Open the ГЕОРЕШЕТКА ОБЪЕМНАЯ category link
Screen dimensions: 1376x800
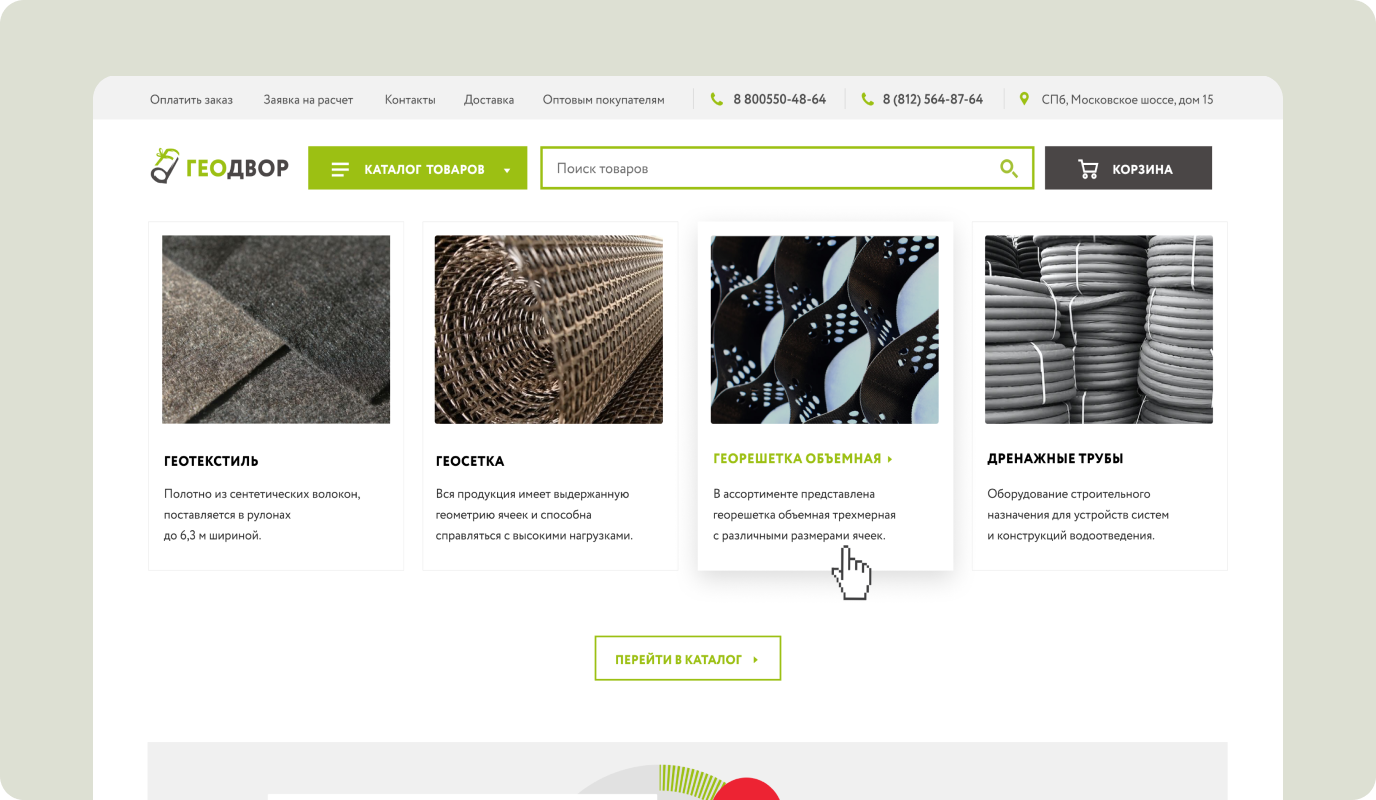tap(797, 459)
